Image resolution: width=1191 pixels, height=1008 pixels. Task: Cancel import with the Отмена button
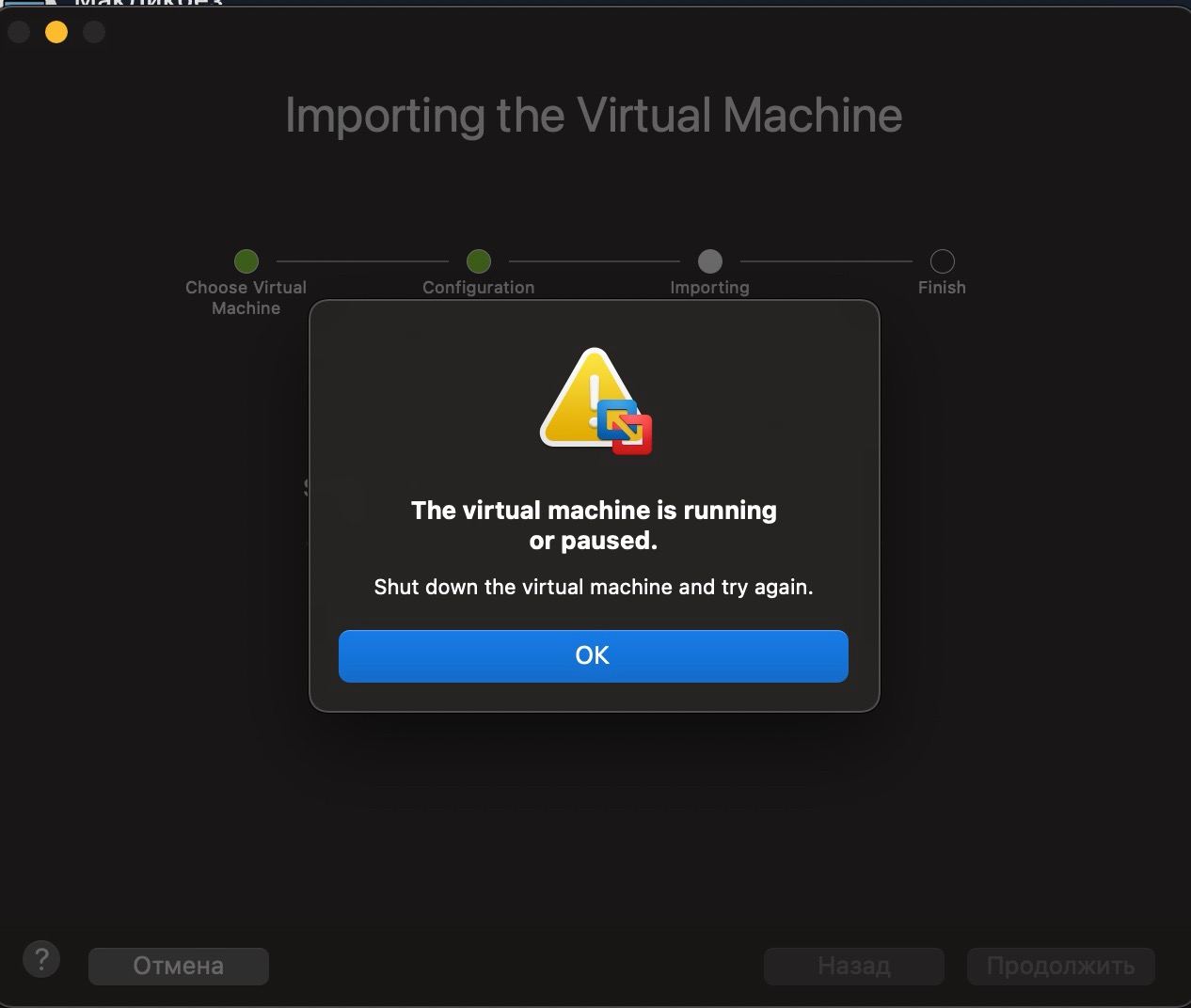click(179, 966)
